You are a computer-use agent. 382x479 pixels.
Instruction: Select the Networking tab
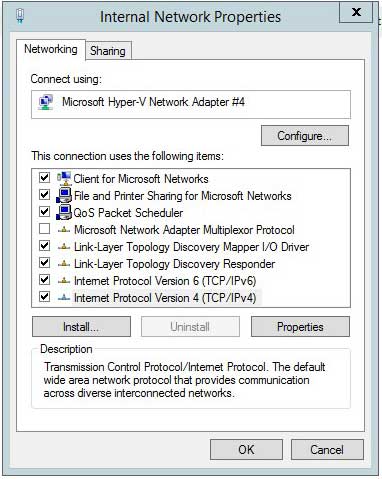[x=51, y=49]
